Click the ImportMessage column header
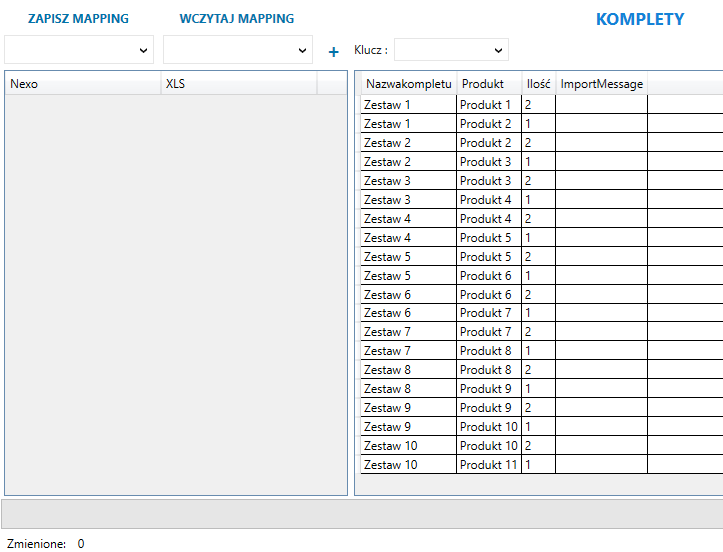Image resolution: width=723 pixels, height=552 pixels. coord(601,84)
